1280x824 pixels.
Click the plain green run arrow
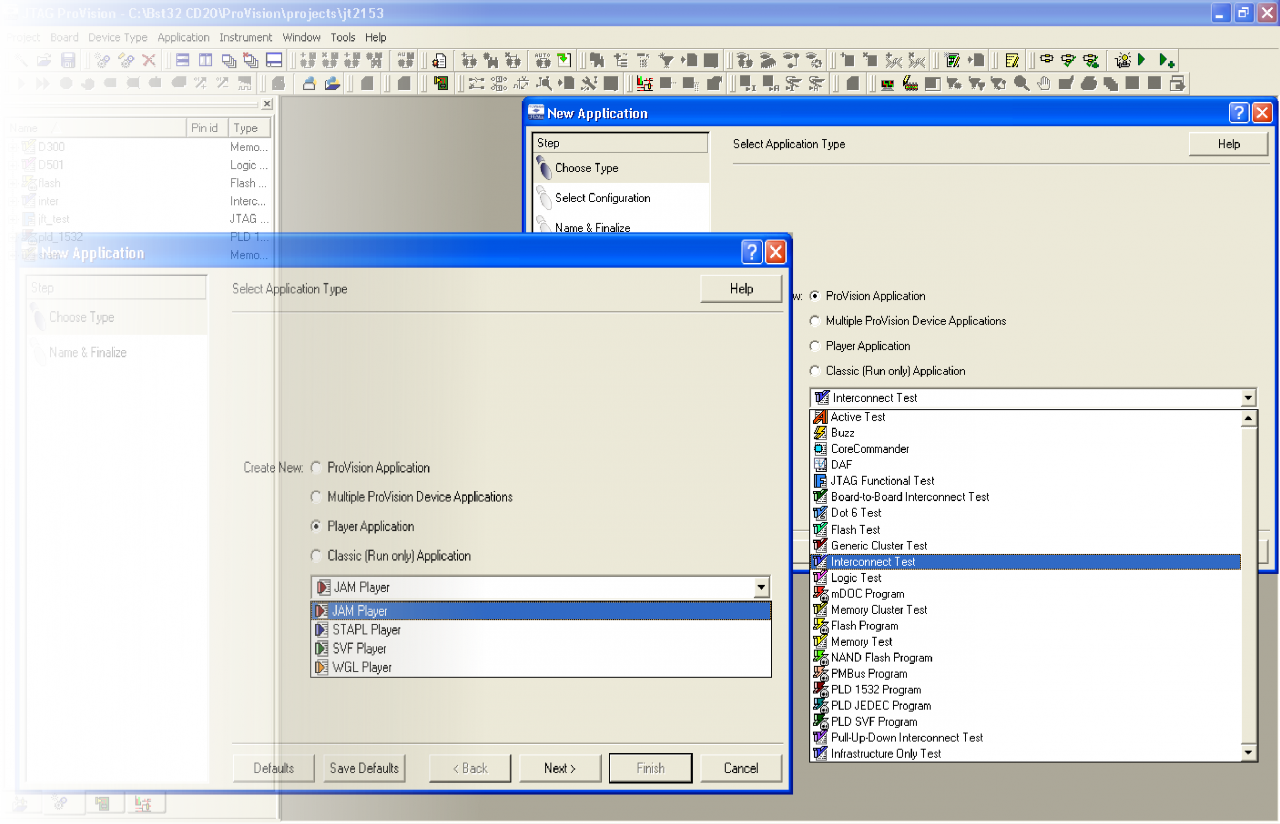pos(1141,60)
